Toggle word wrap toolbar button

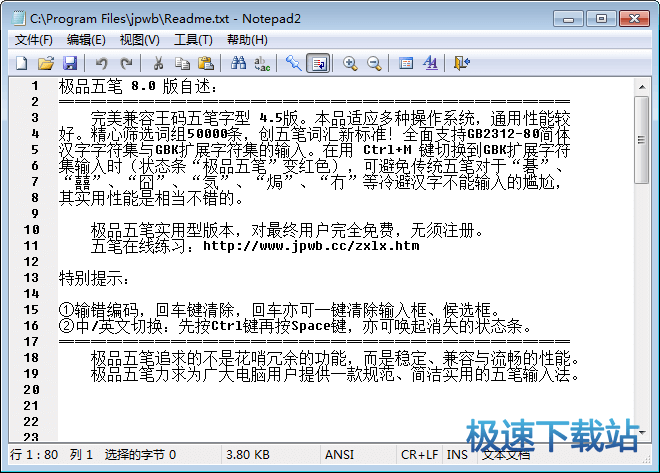(x=318, y=63)
